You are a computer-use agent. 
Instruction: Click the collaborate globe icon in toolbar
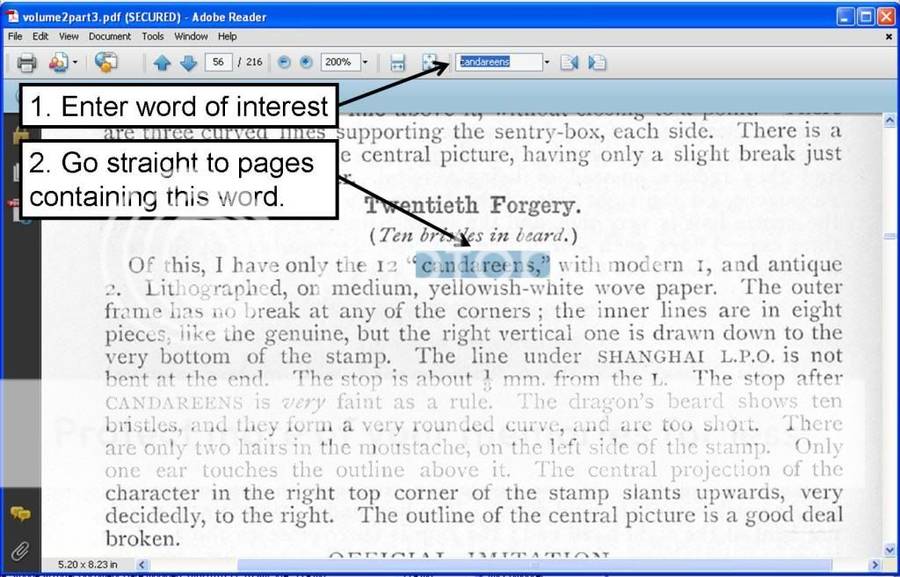(x=105, y=62)
